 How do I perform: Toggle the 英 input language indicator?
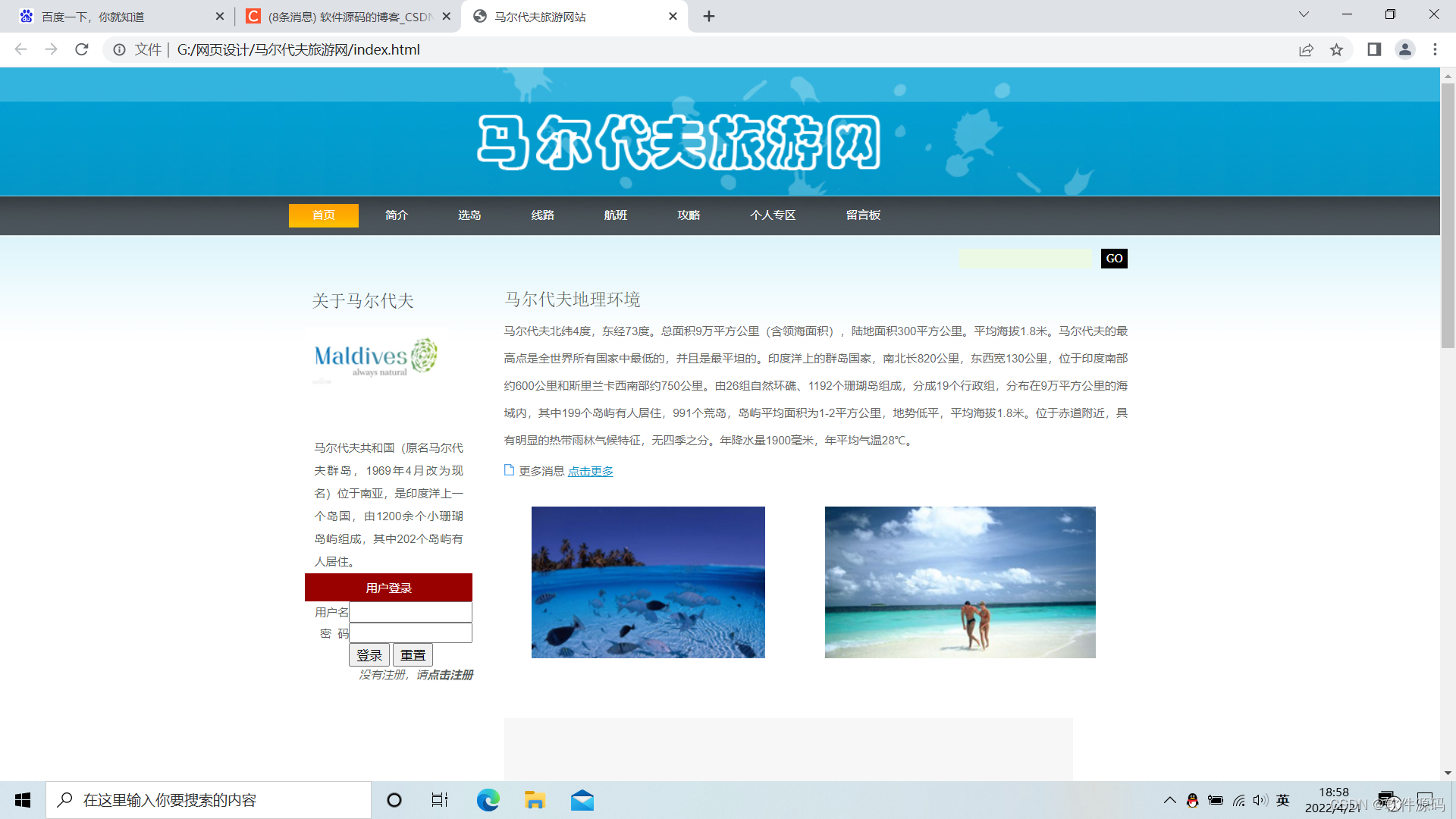coord(1282,800)
